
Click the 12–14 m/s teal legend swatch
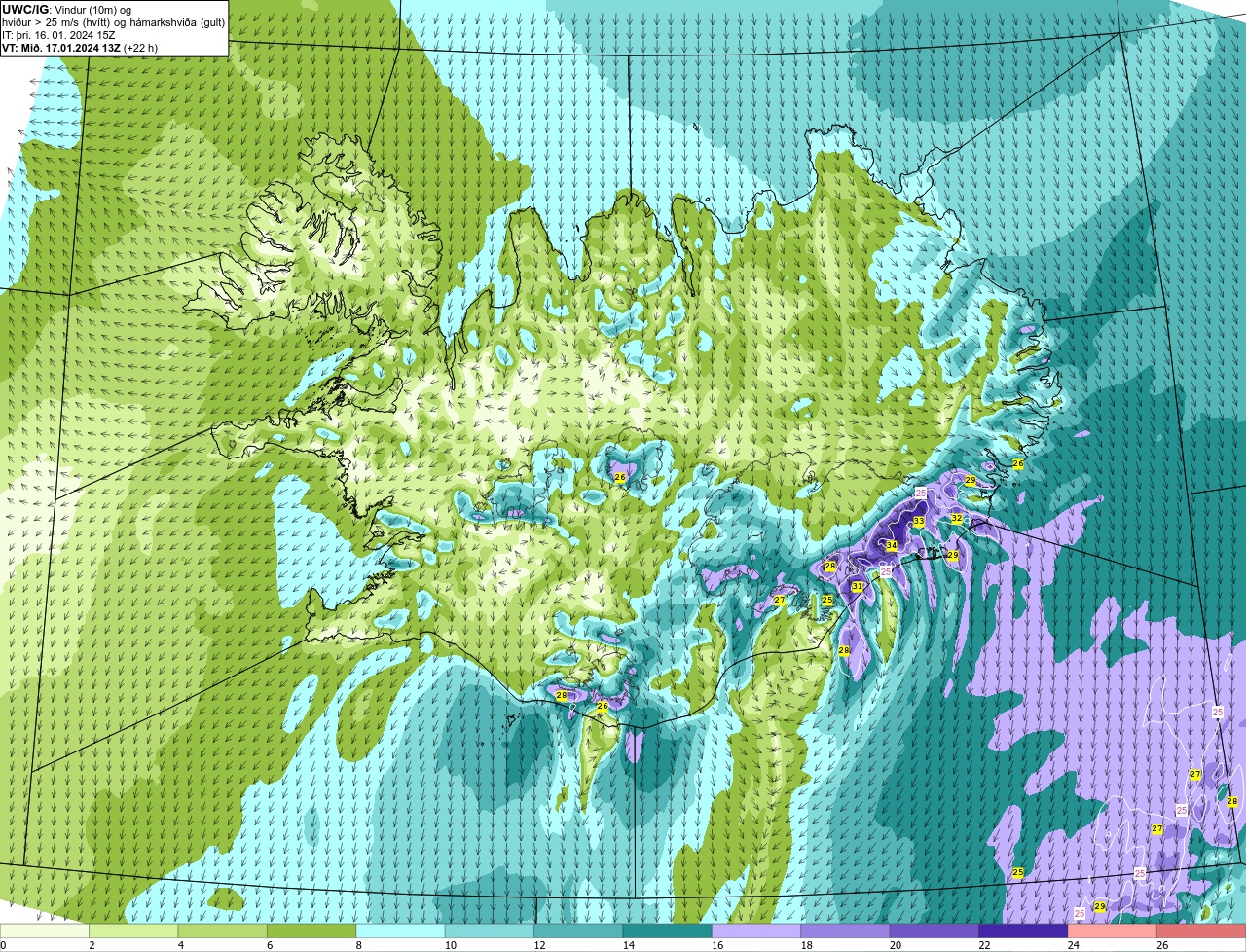[579, 931]
